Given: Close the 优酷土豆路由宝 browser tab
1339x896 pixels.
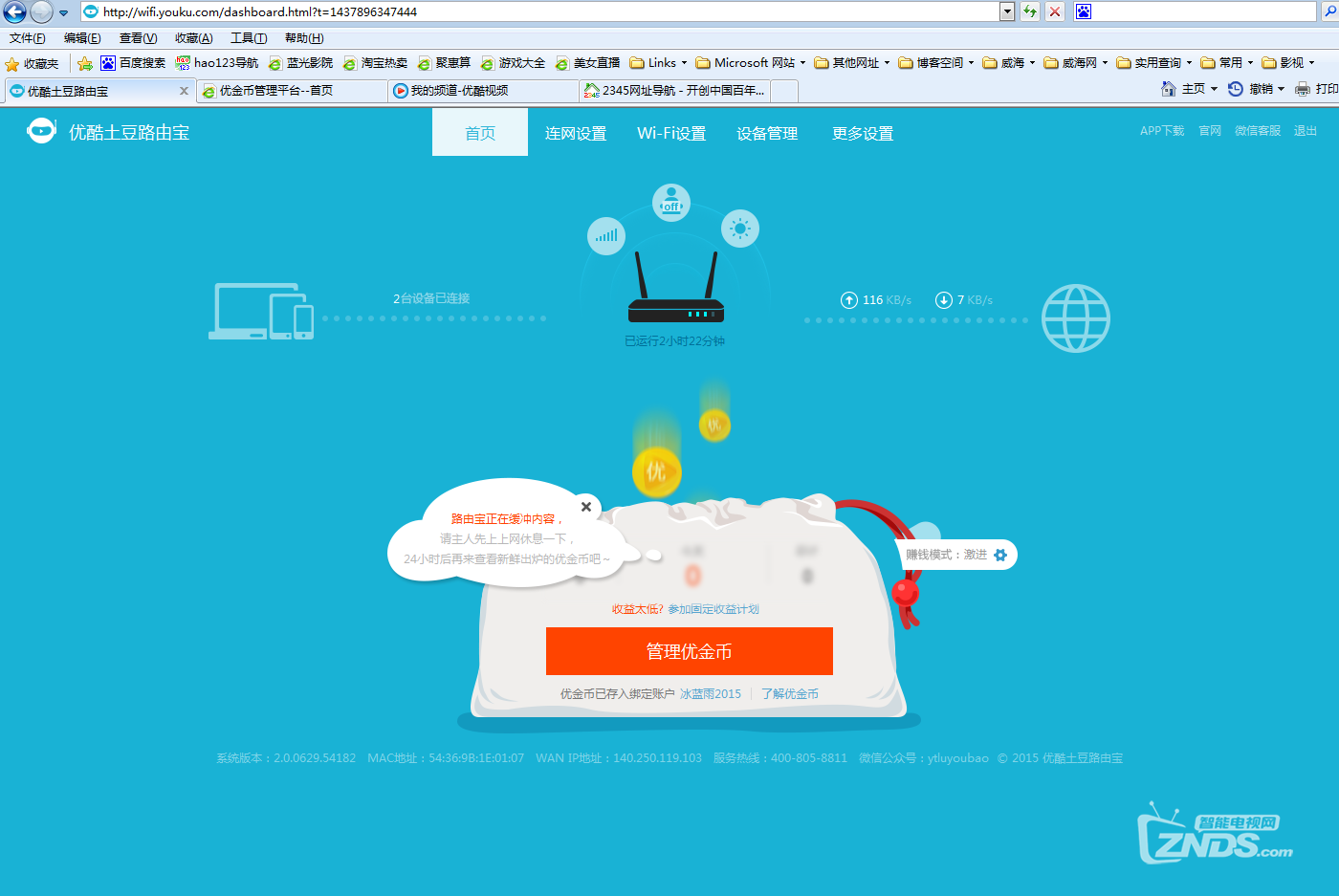Looking at the screenshot, I should [184, 91].
